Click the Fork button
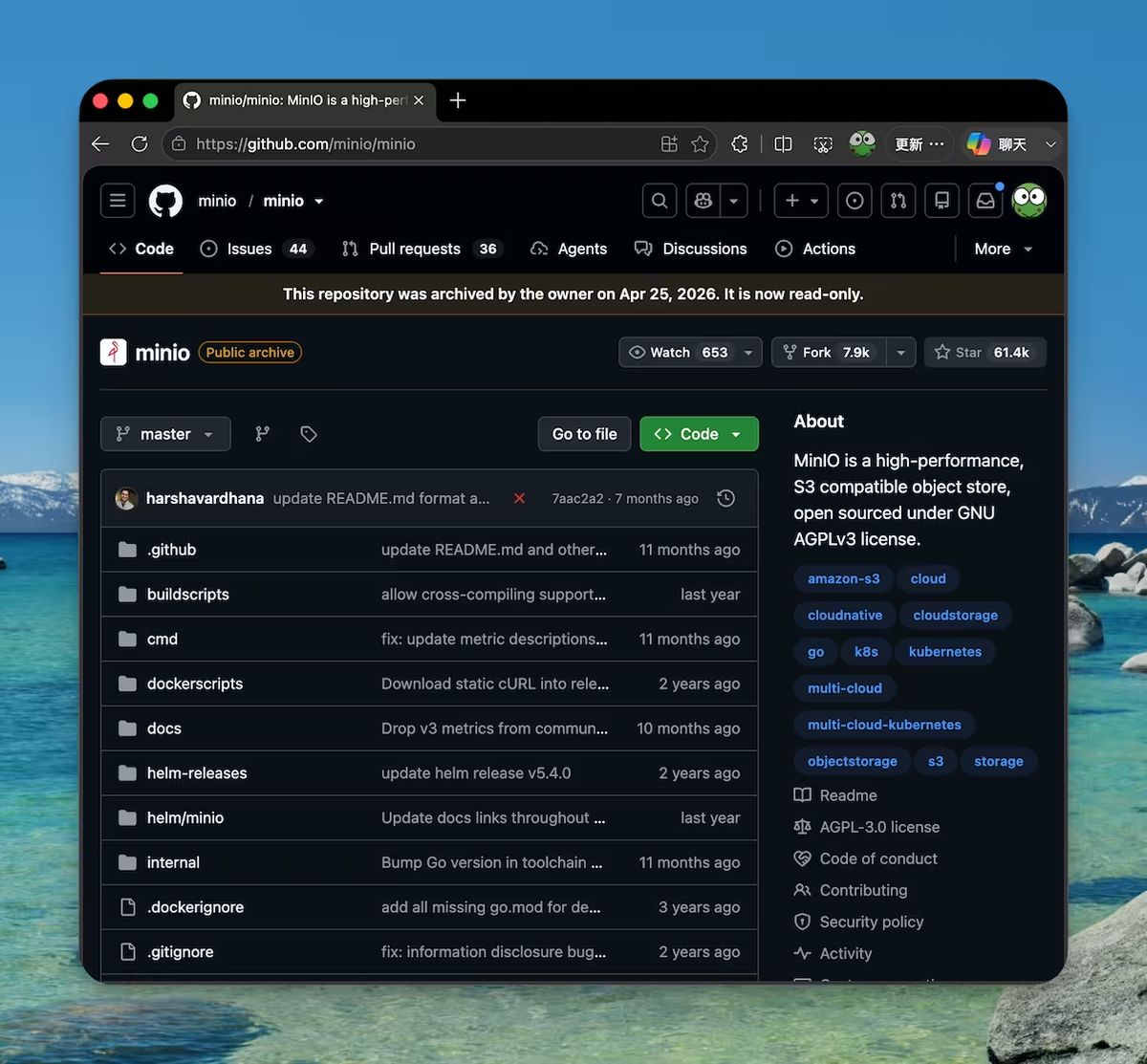 [829, 353]
